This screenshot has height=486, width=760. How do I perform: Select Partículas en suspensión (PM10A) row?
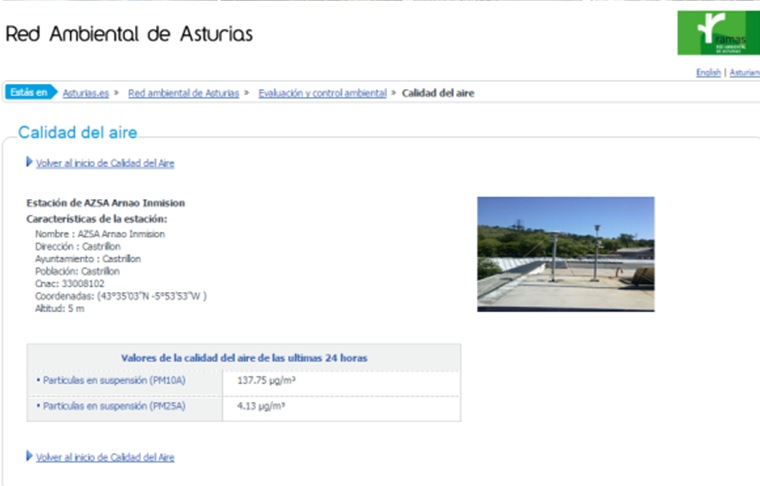click(x=113, y=381)
